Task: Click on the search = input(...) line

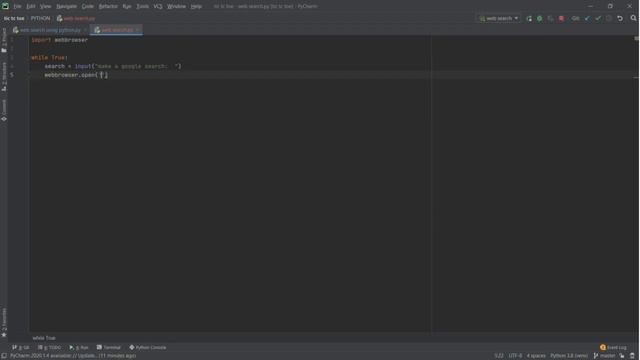Action: 113,66
